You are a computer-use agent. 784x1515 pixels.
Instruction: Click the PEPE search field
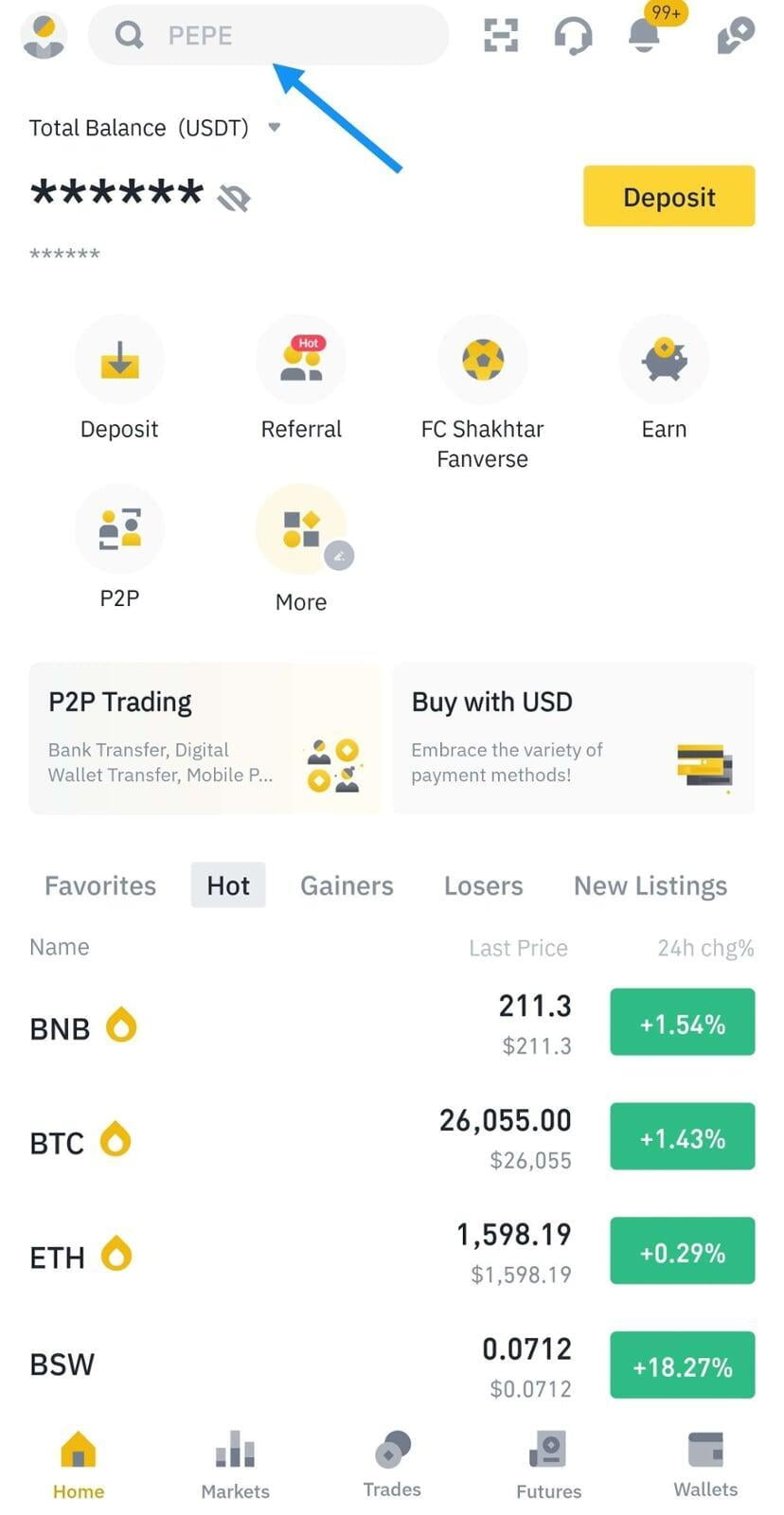point(269,35)
